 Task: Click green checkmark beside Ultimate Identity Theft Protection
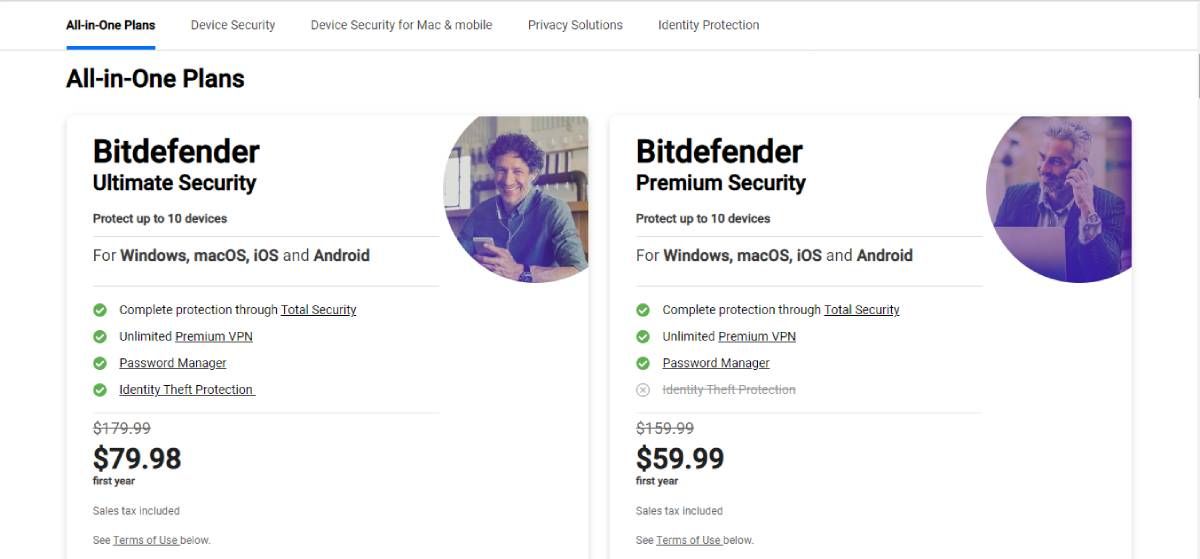pos(100,390)
